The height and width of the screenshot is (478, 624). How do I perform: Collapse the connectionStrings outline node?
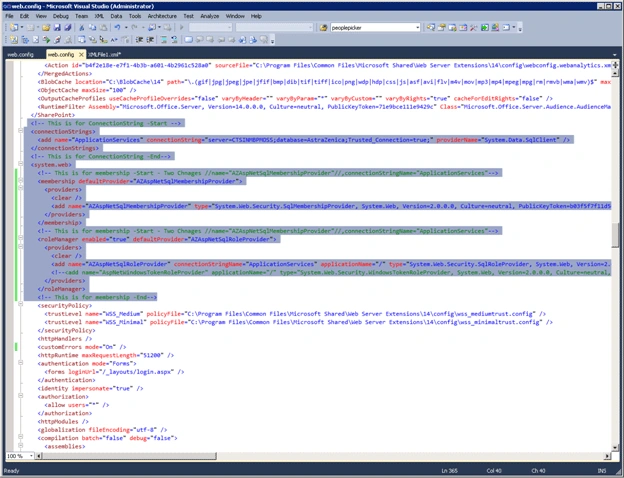[x=20, y=131]
